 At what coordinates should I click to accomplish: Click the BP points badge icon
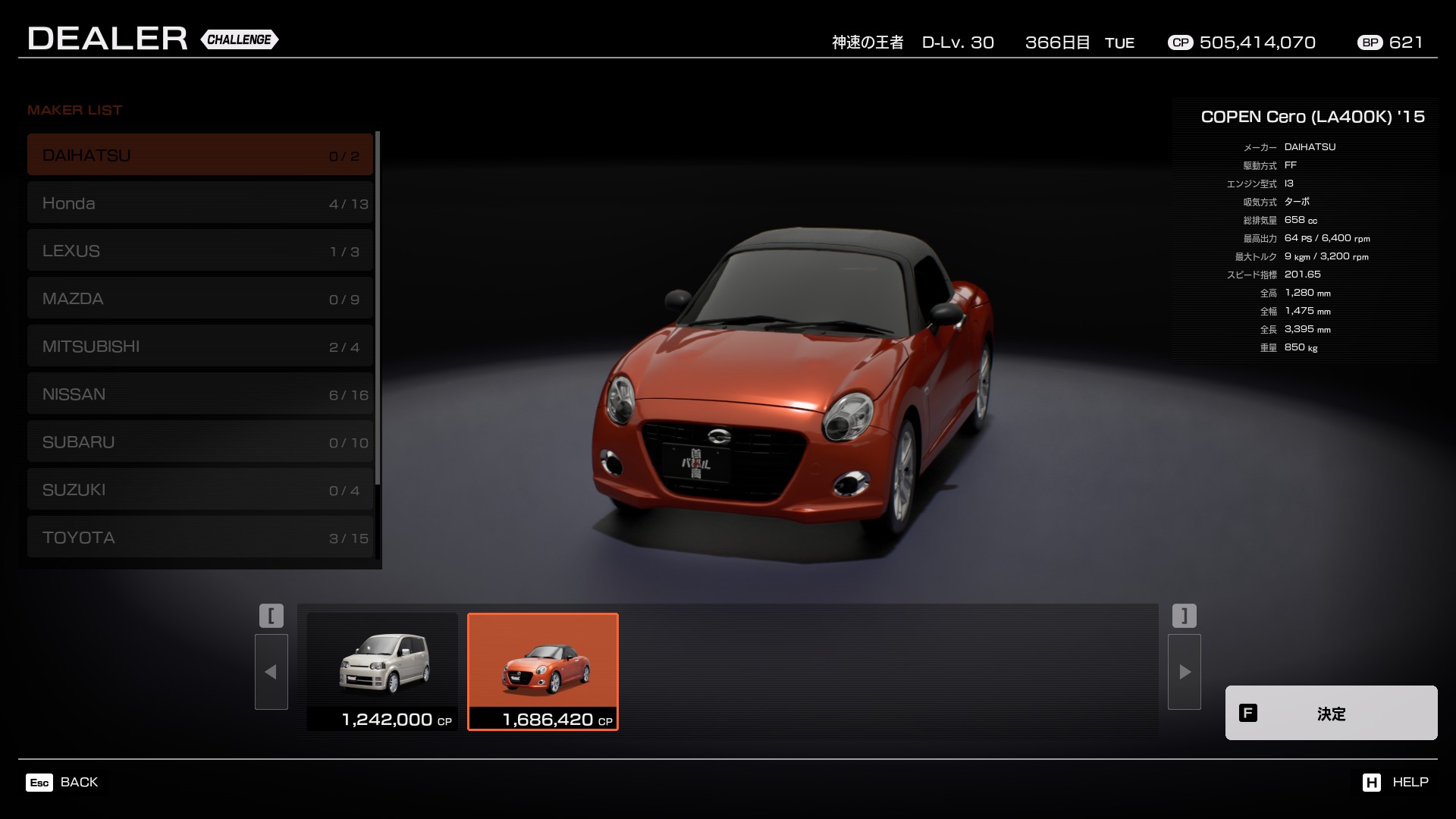tap(1370, 42)
